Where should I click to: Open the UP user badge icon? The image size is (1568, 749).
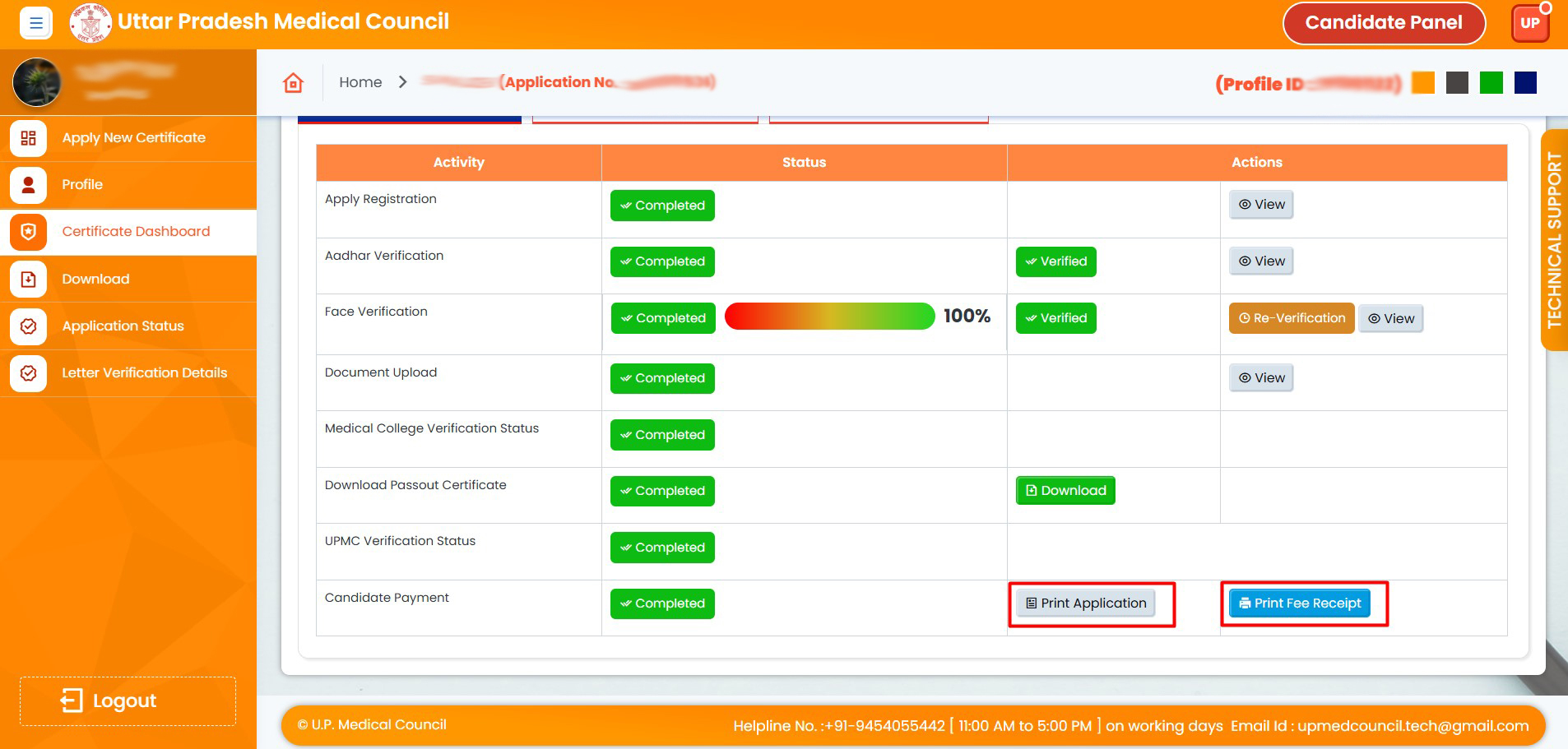1530,23
